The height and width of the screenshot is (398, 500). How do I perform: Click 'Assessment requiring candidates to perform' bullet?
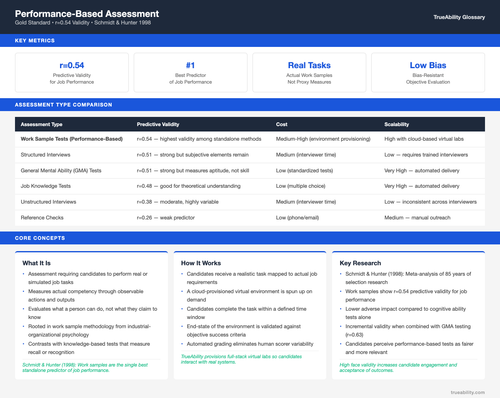(x=88, y=278)
